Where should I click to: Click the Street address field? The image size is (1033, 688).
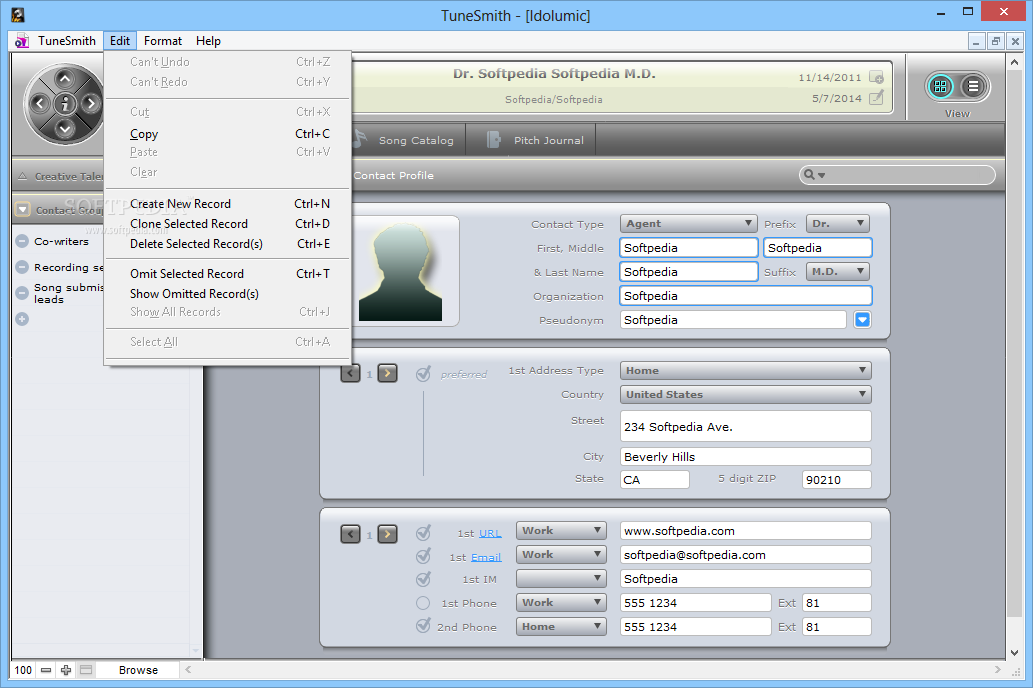[745, 426]
